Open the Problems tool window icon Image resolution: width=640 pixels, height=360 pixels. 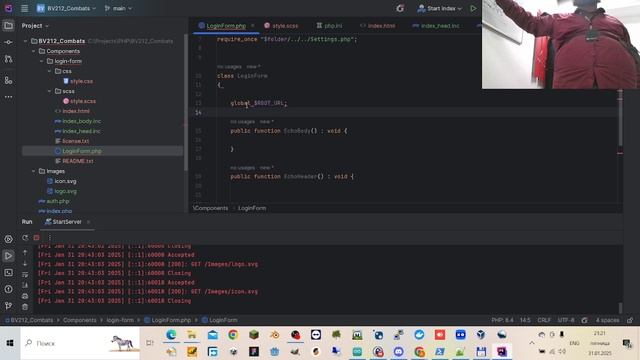8,289
